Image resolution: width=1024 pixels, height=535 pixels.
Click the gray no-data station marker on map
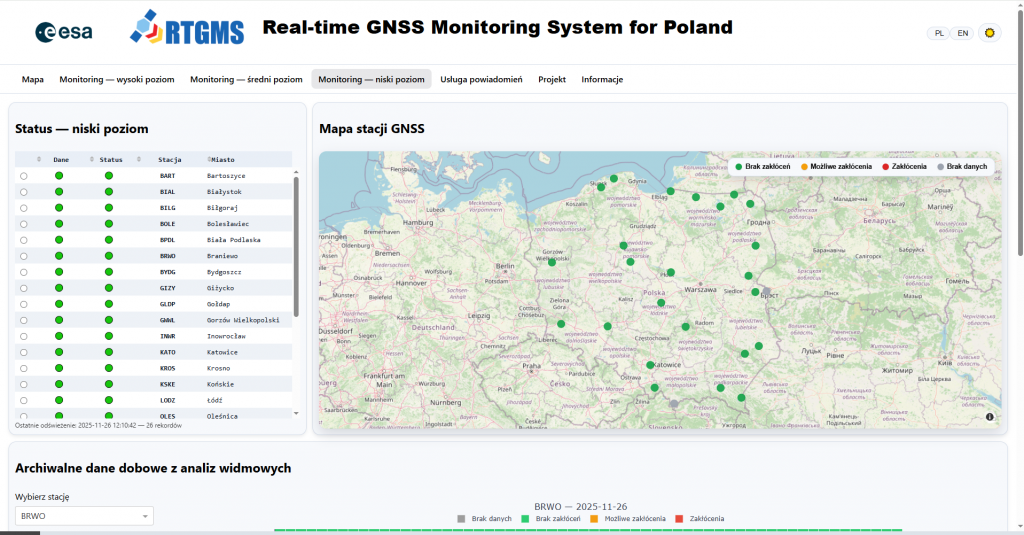pyautogui.click(x=674, y=404)
